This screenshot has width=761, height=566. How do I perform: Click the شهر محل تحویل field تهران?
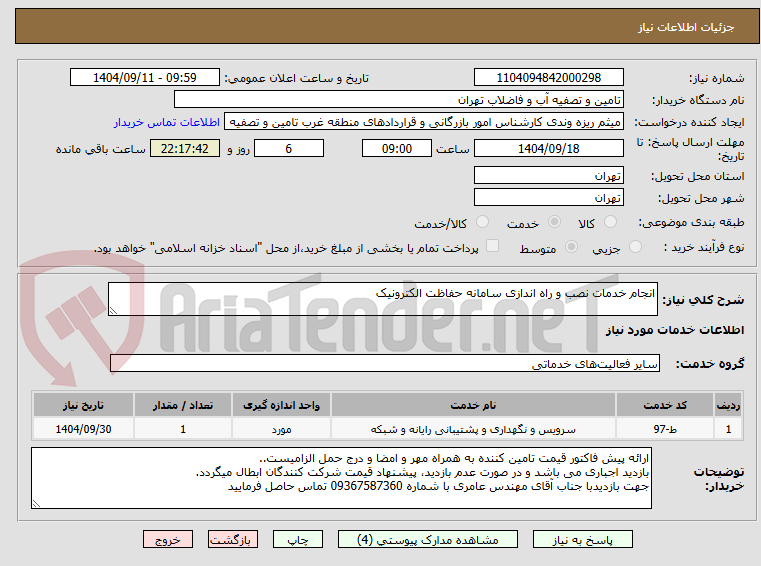point(548,198)
